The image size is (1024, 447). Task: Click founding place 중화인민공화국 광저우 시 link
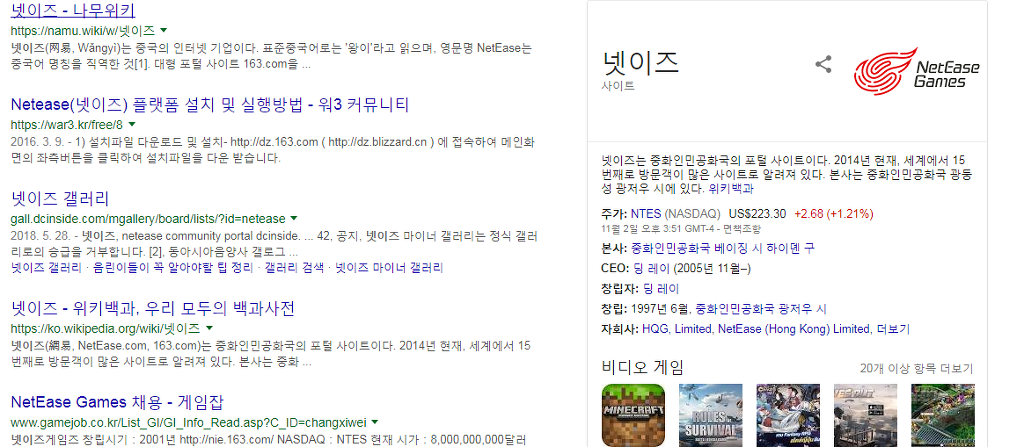pos(761,308)
